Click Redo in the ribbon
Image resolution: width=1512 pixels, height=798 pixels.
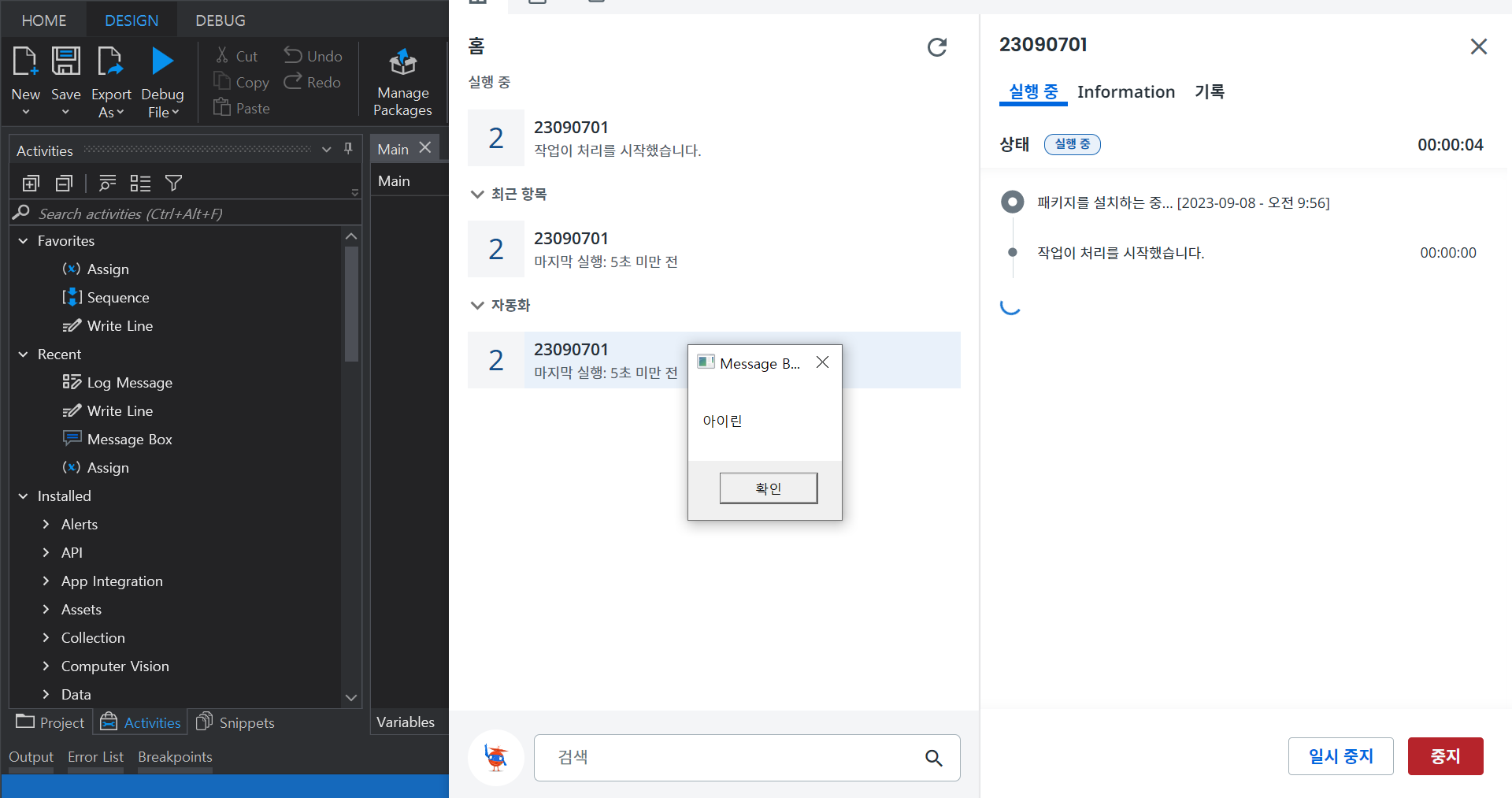[313, 82]
